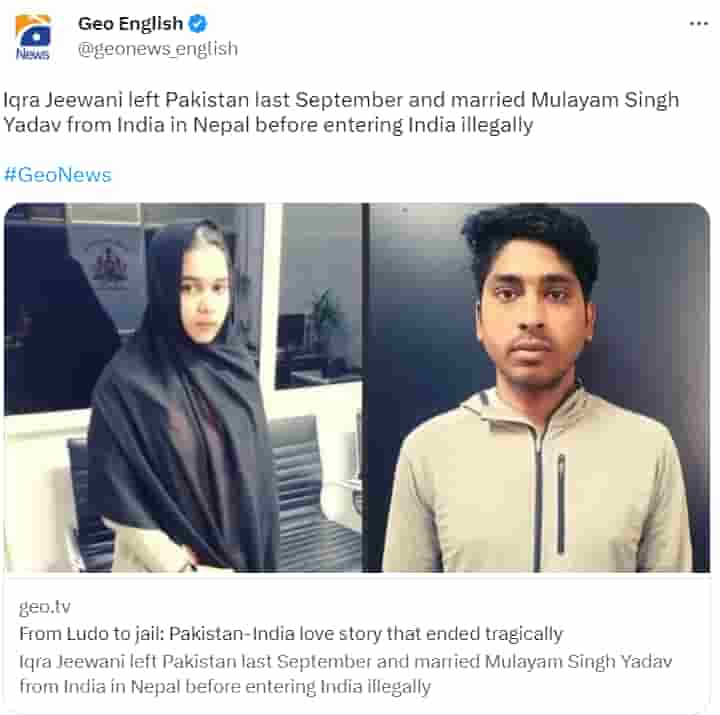Open the 'From Ludo to jail' article headline
Image resolution: width=720 pixels, height=715 pixels.
[291, 634]
